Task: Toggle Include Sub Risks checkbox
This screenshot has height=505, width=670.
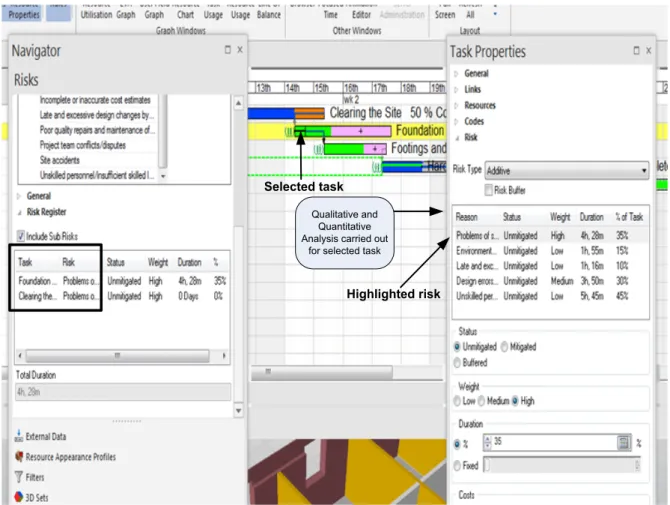Action: 21,236
